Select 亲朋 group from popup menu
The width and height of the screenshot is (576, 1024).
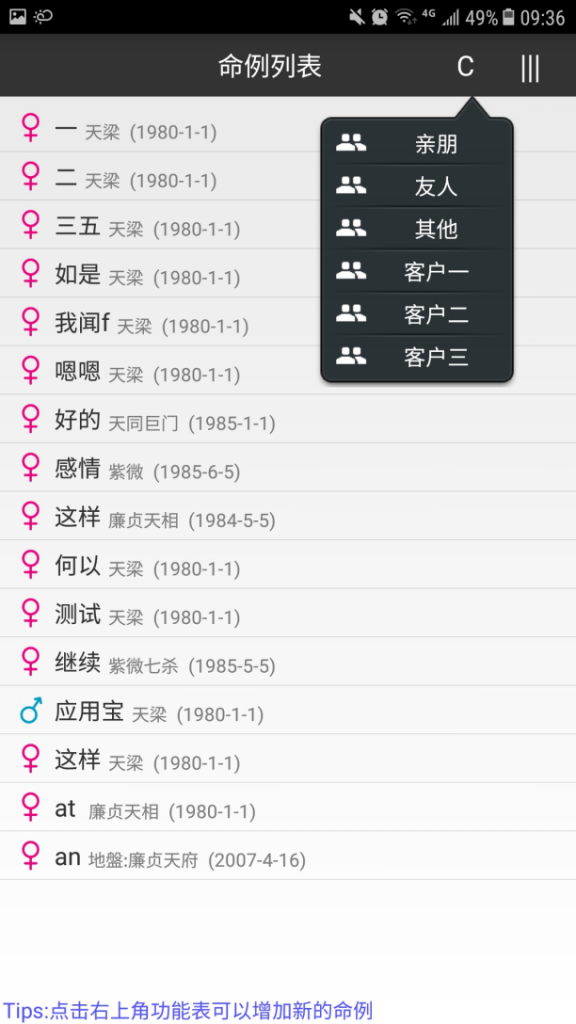tap(417, 143)
